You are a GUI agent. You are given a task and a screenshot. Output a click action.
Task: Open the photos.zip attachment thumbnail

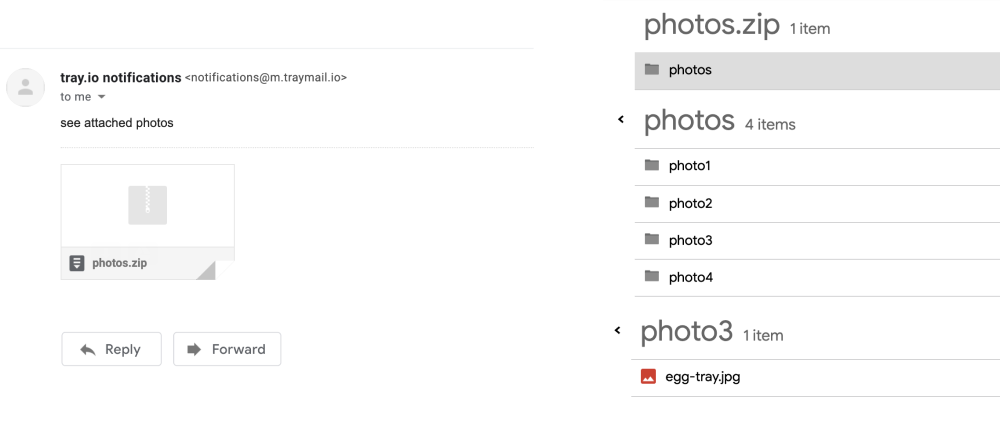(147, 205)
